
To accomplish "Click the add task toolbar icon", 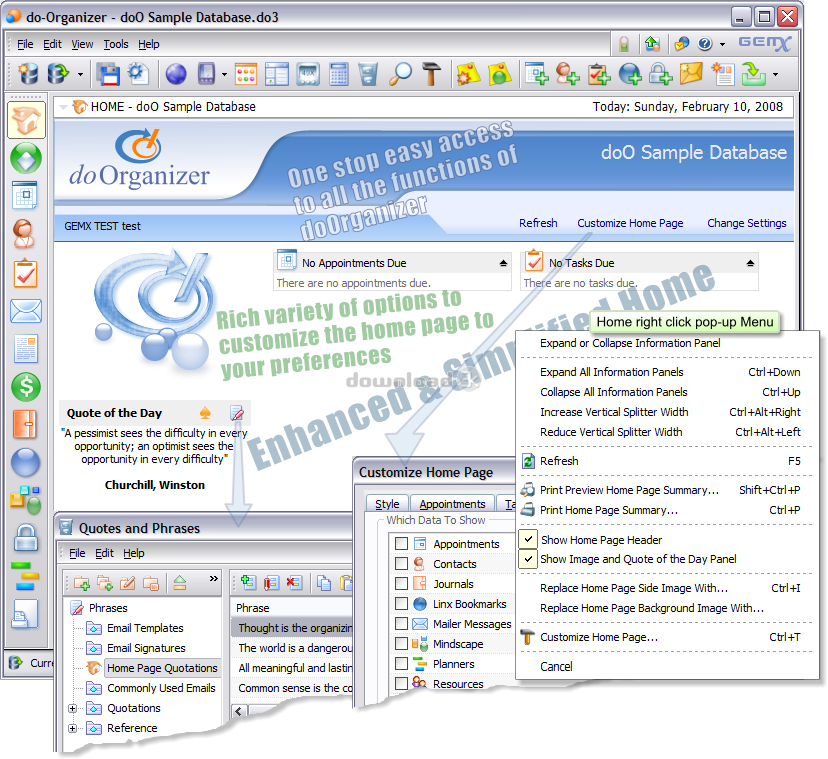I will coord(599,74).
